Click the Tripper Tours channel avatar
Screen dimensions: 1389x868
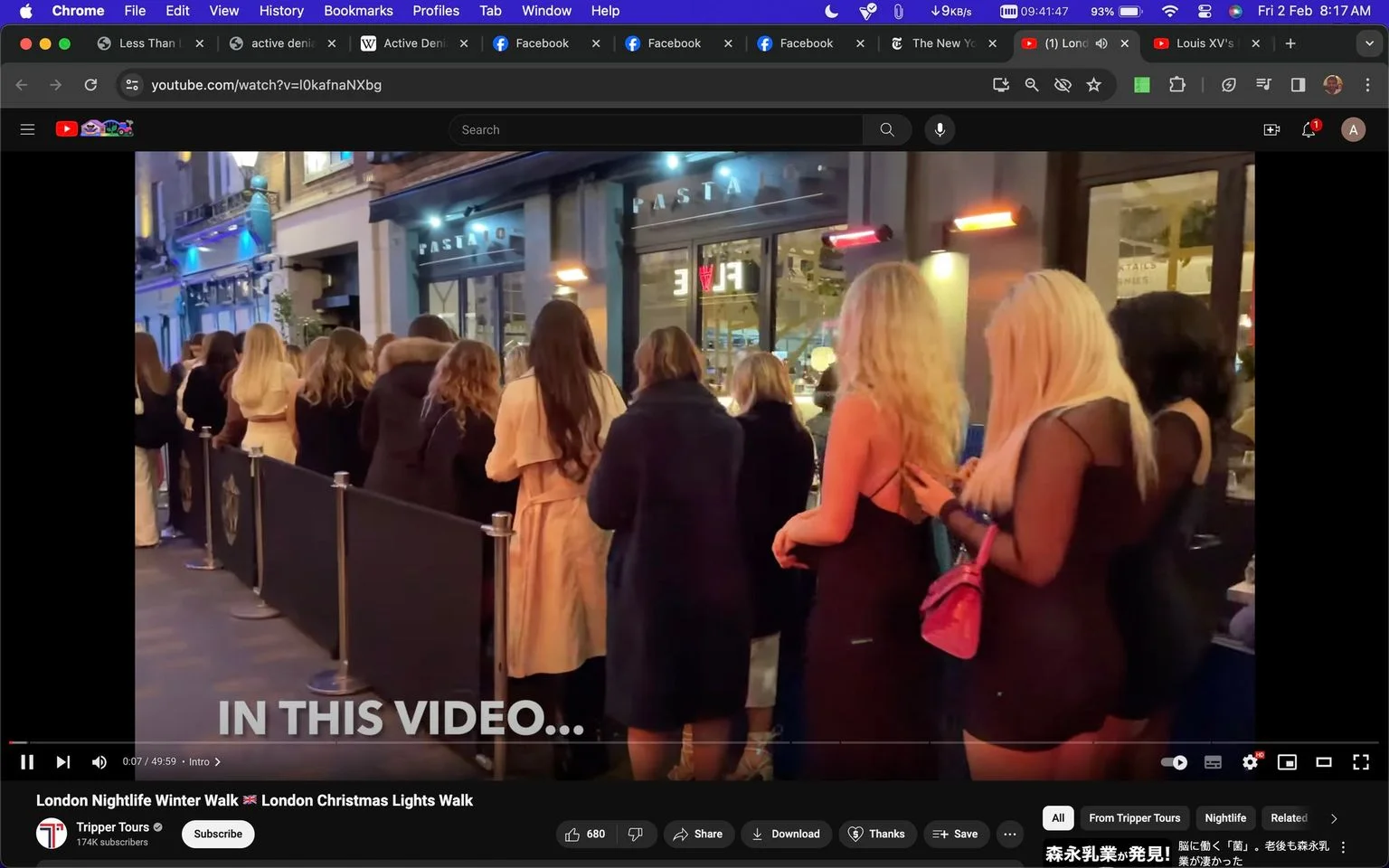coord(52,834)
